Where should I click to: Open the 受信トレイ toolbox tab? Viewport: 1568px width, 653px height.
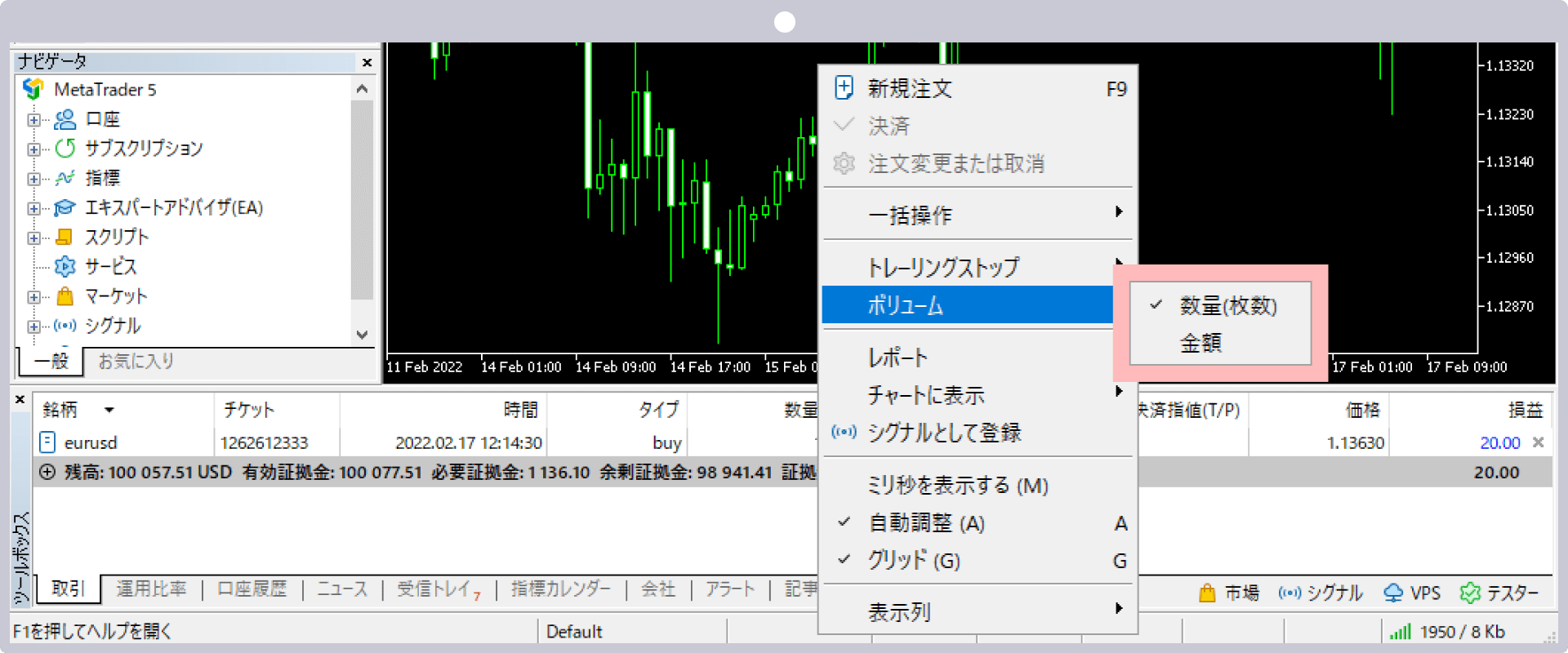439,589
